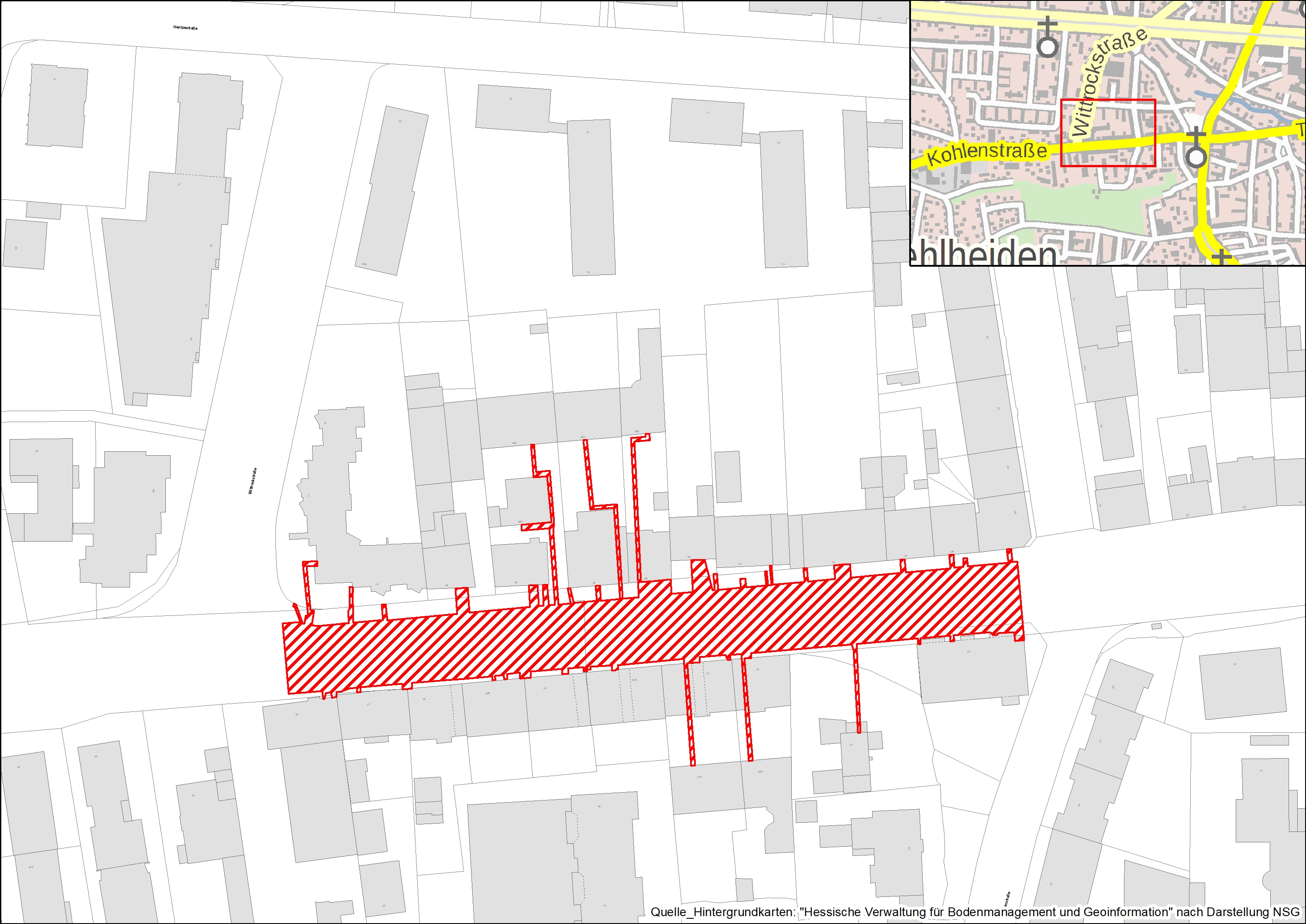Click the Hentzestraße street label
The width and height of the screenshot is (1306, 924).
pos(186,27)
